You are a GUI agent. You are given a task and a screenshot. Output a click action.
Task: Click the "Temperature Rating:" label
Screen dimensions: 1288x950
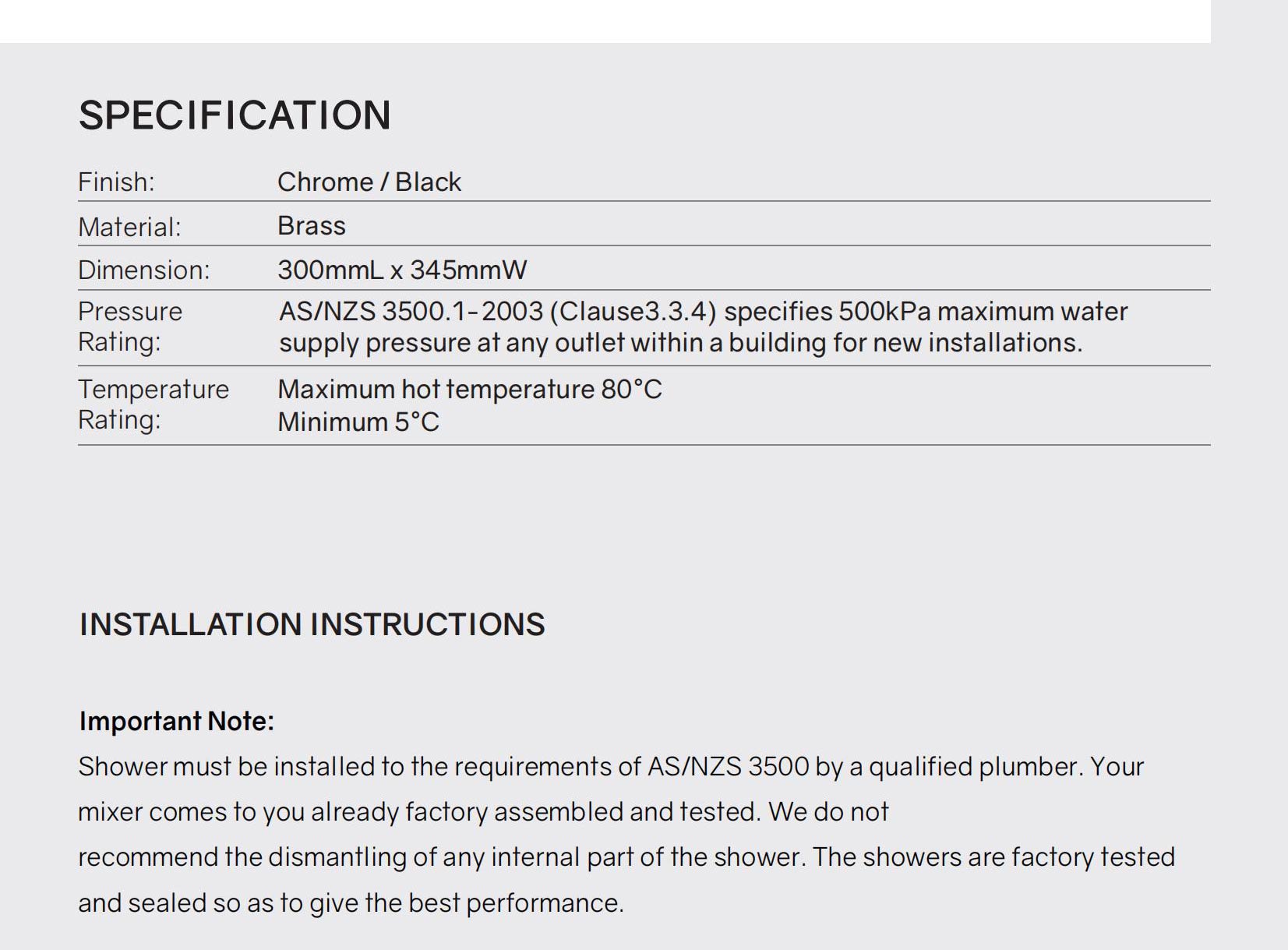tap(153, 404)
